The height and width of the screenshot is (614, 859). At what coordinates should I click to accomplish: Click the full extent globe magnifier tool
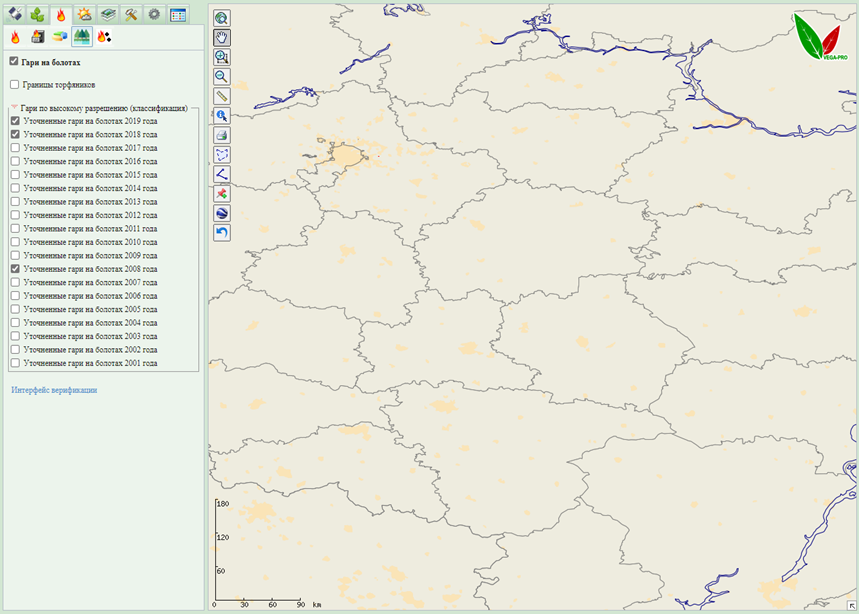(x=222, y=18)
